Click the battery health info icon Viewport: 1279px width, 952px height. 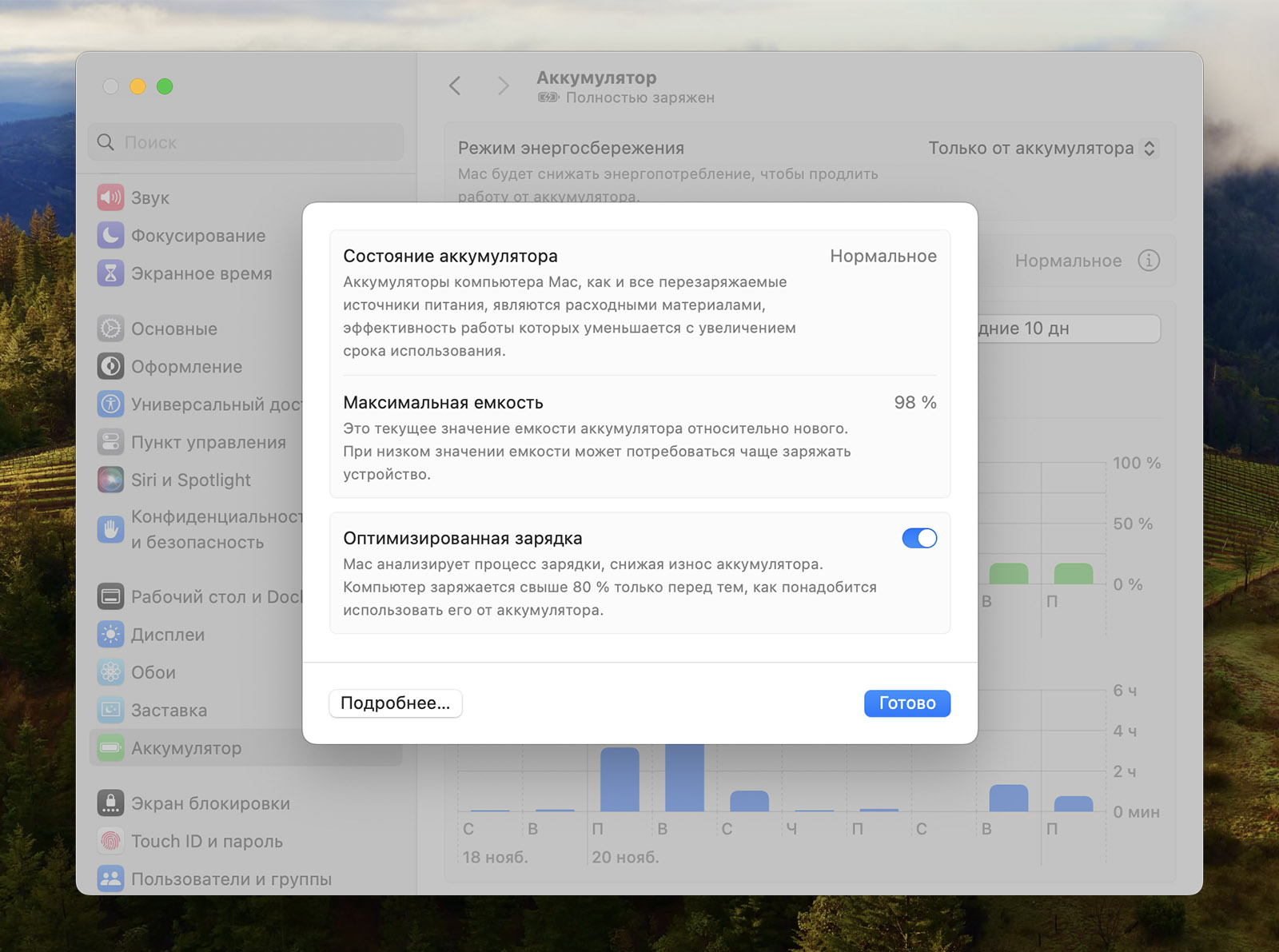[x=1148, y=261]
